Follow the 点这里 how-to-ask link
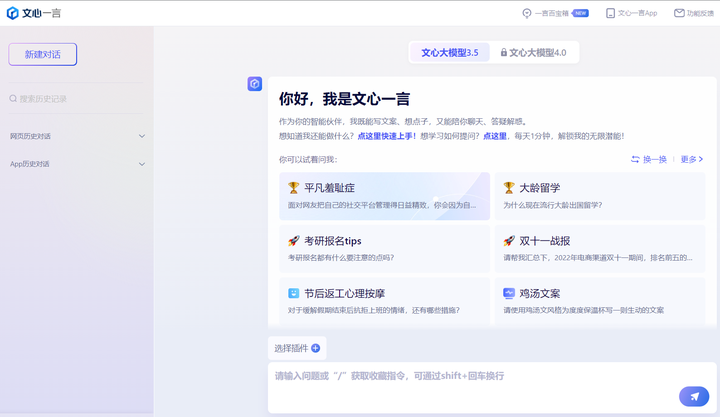Viewport: 720px width, 417px height. (x=495, y=136)
